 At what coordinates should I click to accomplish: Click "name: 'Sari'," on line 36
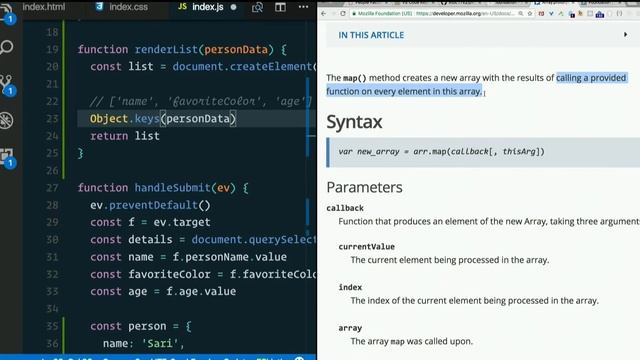tap(144, 343)
